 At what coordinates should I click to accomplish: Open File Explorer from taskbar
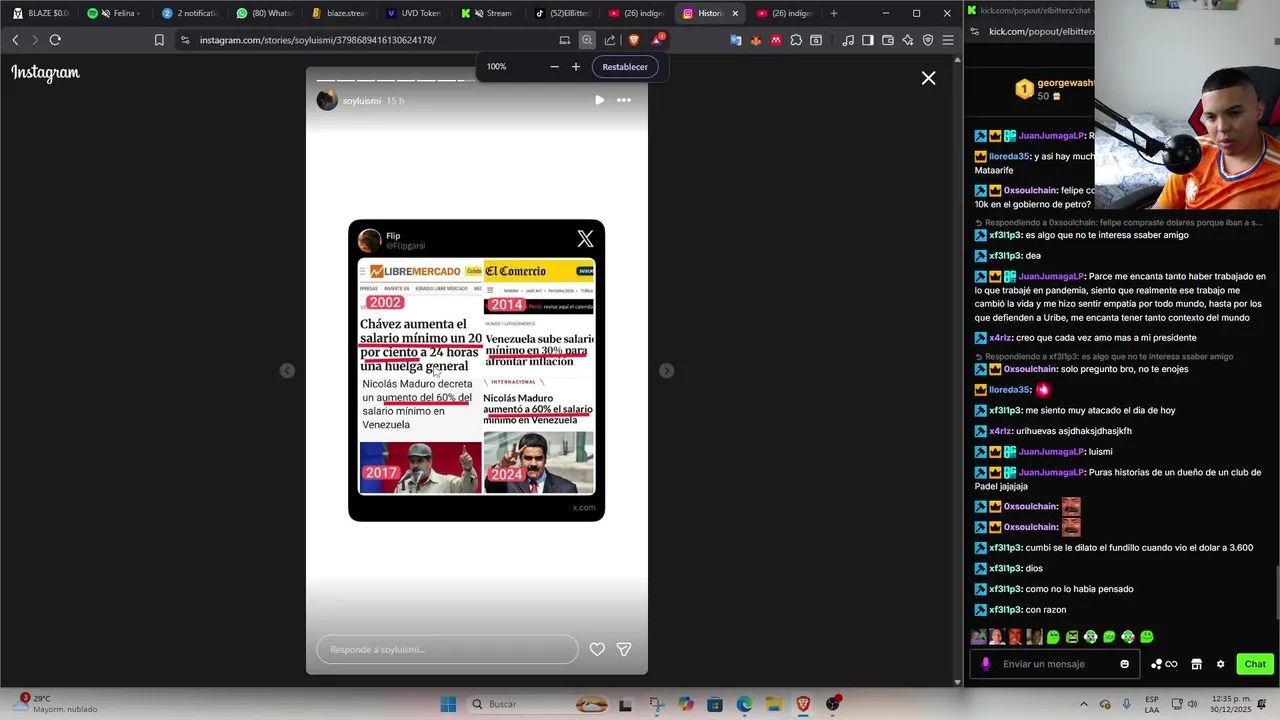774,704
